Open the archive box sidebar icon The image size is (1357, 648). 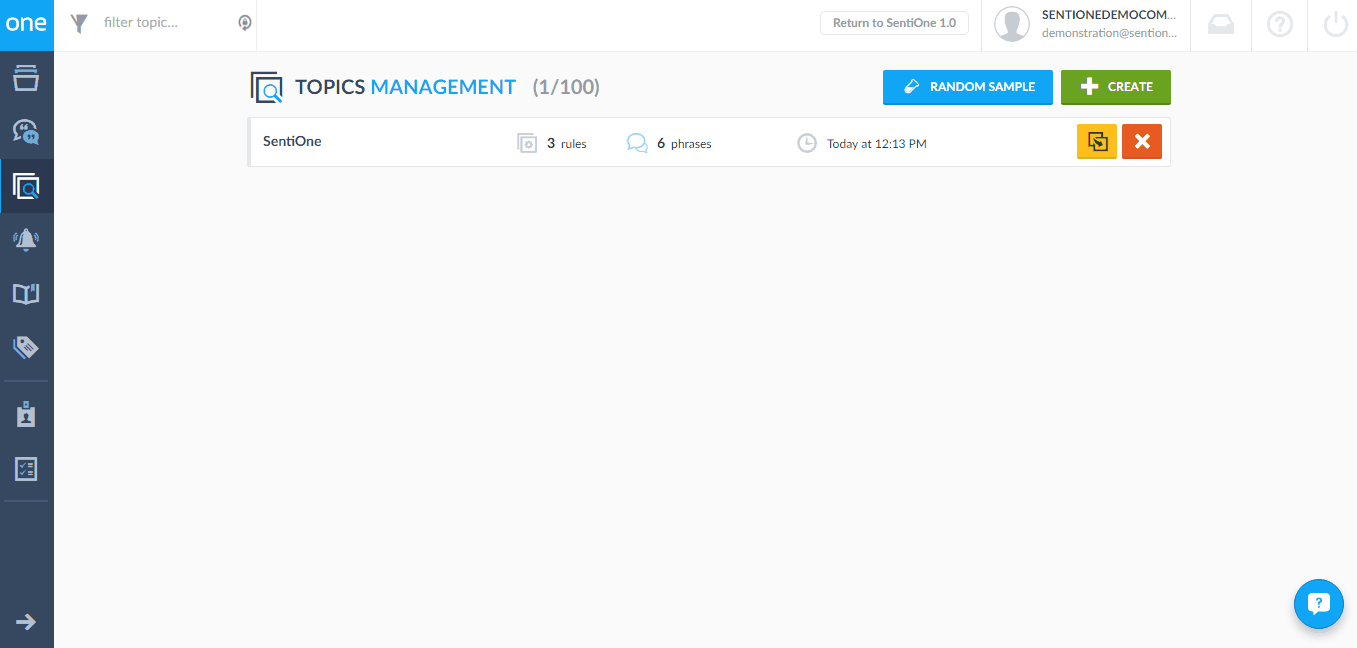coord(26,79)
